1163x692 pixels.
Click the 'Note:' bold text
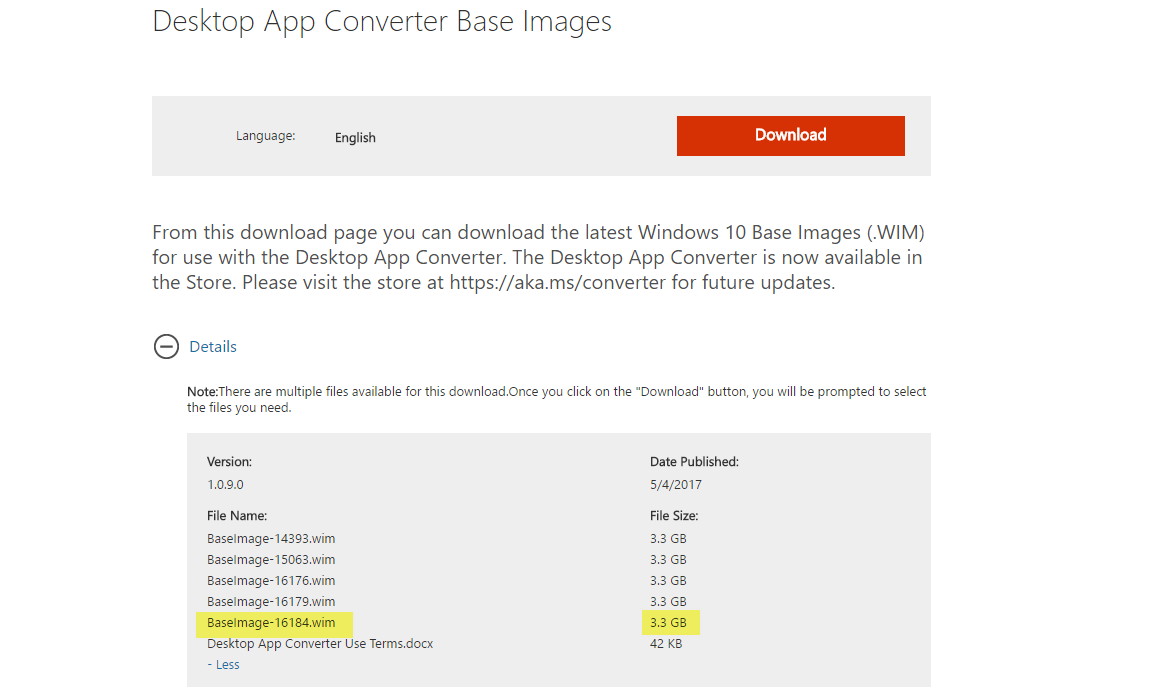[x=202, y=392]
